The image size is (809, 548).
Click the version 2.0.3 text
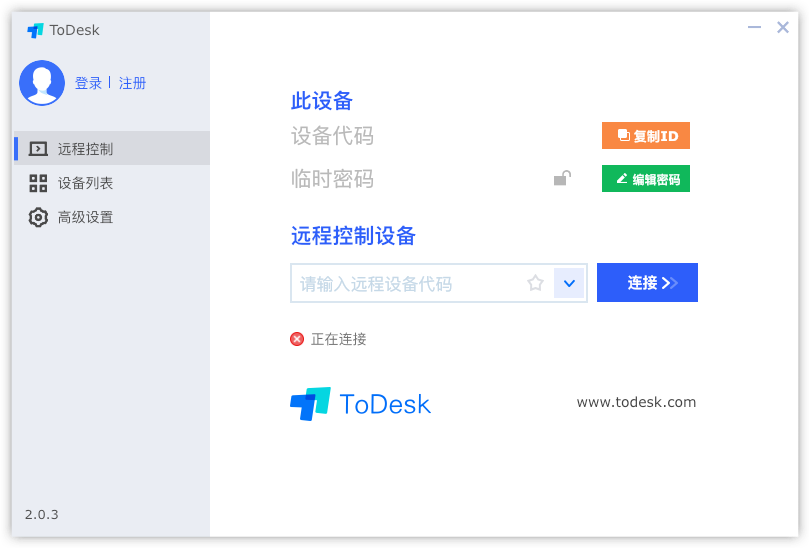[41, 514]
